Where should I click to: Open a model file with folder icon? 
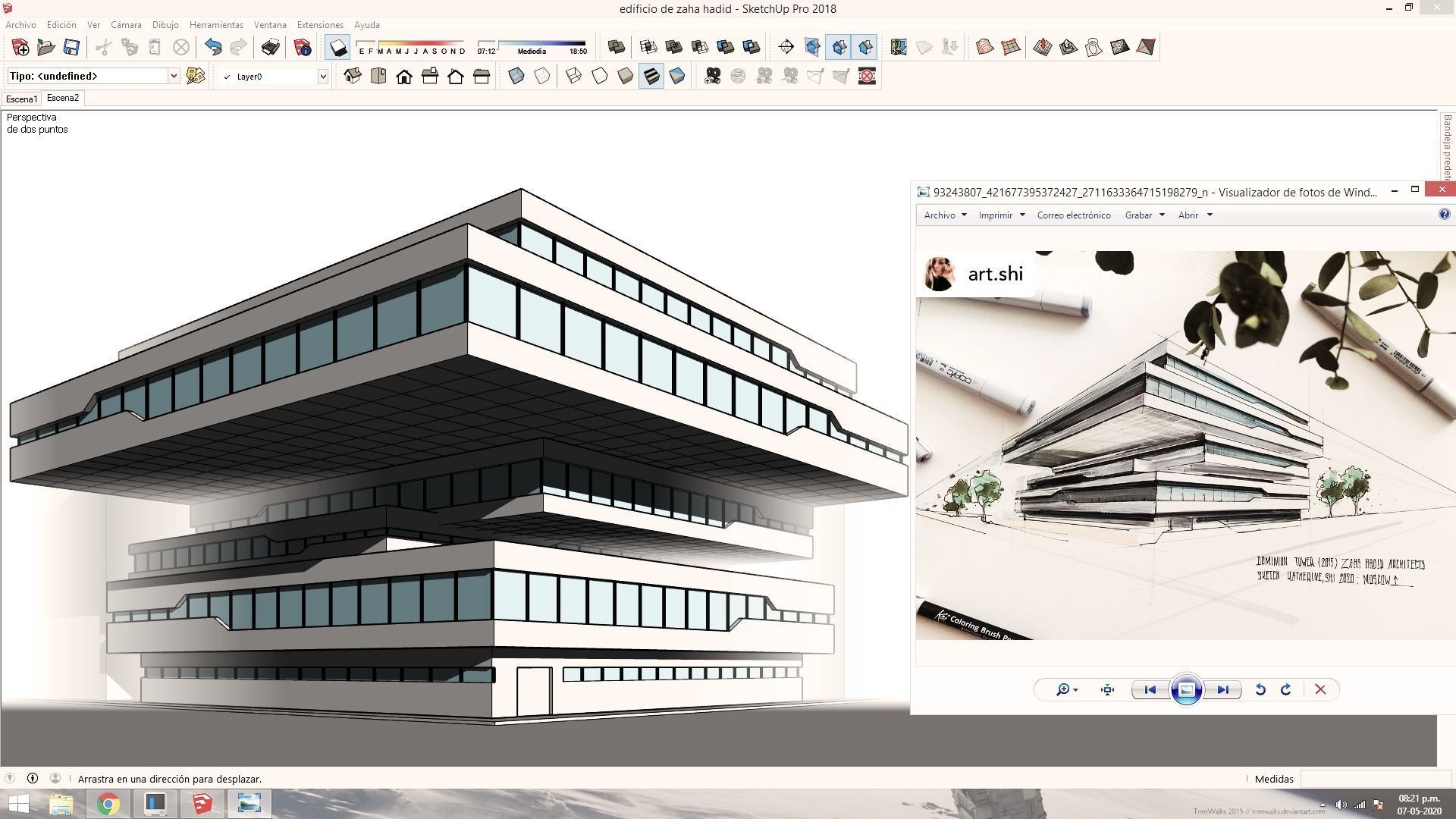(46, 47)
